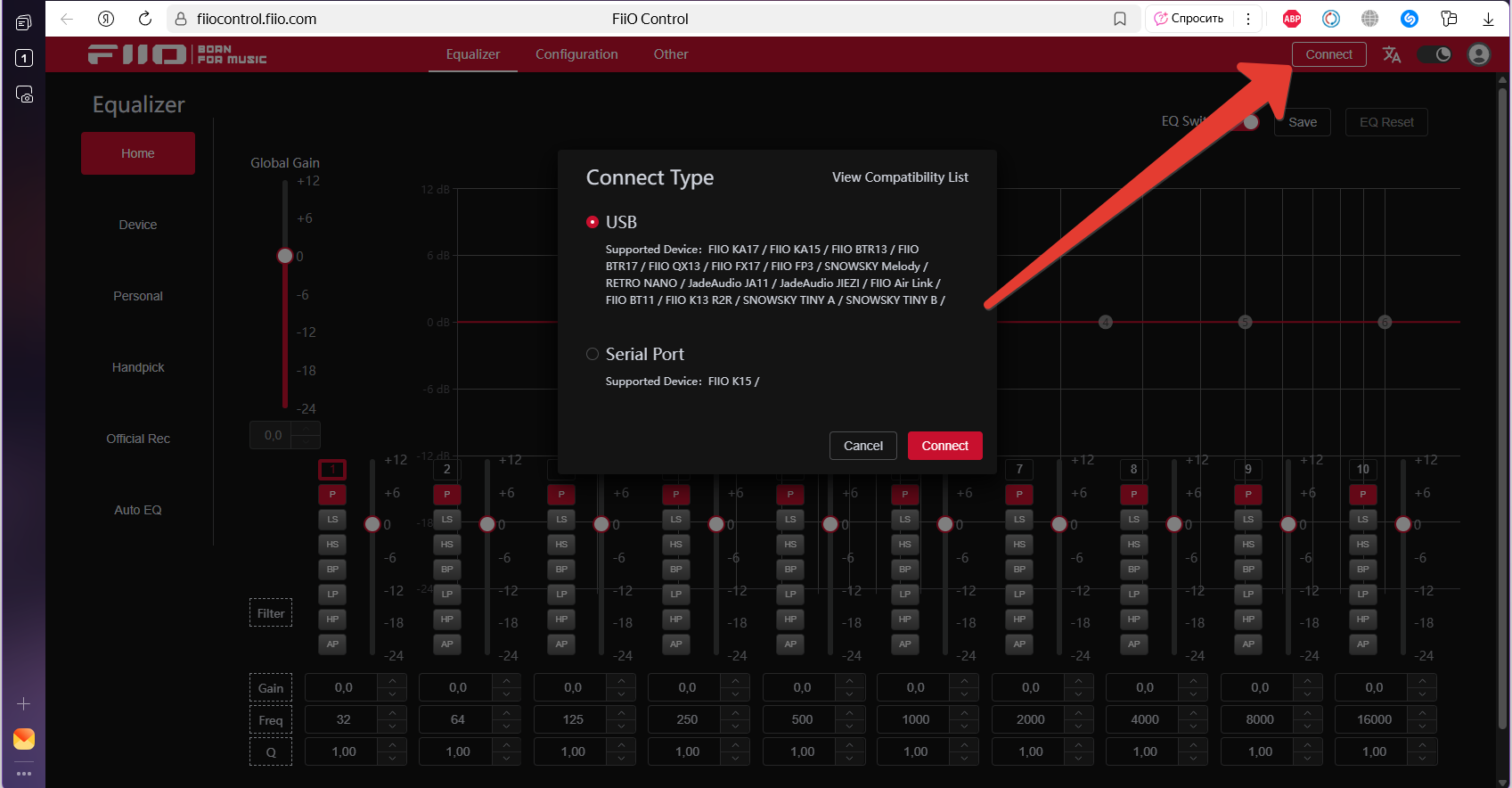
Task: Open the Other tab
Action: point(671,54)
